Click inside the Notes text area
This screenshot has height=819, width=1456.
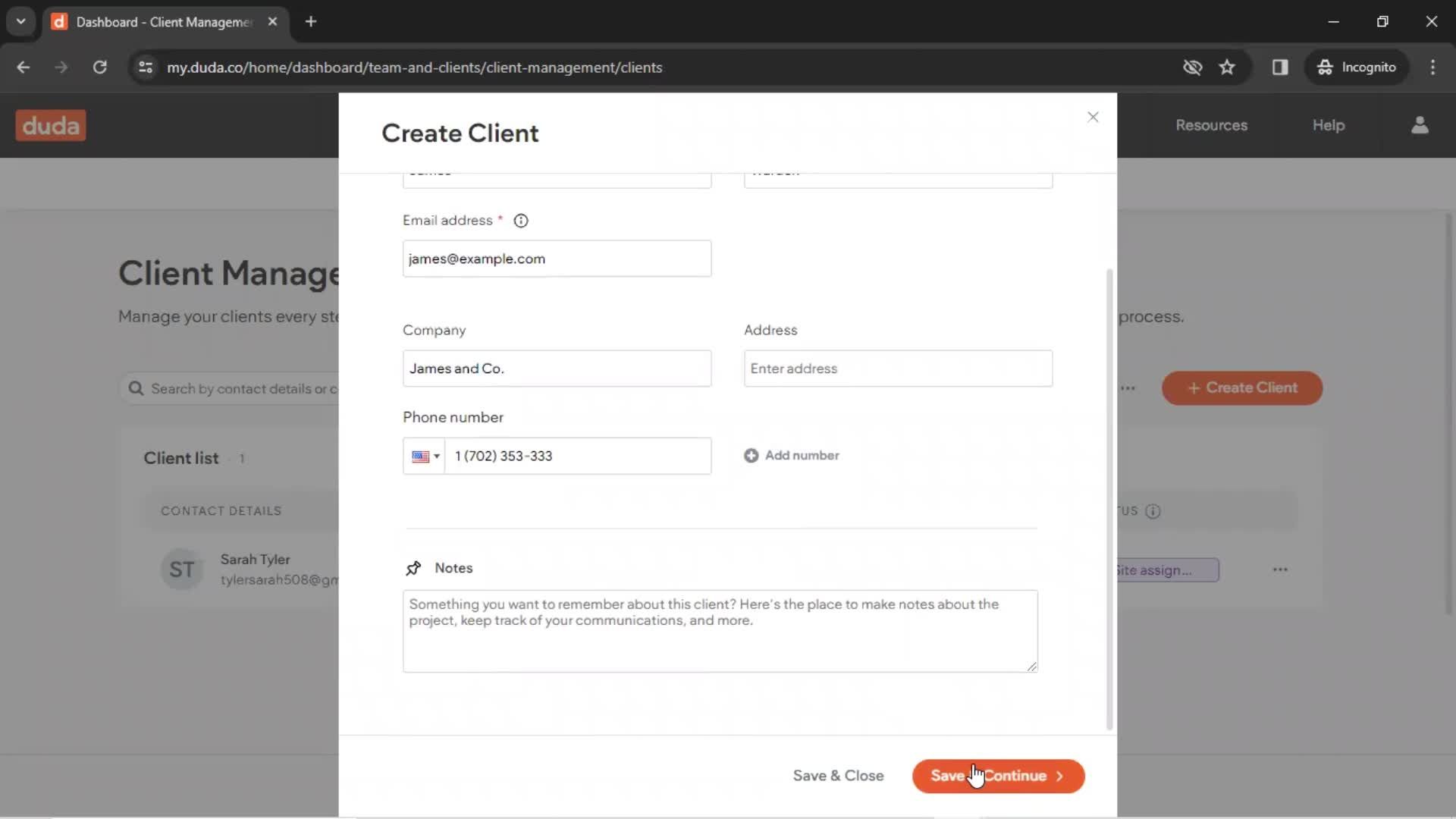coord(720,631)
